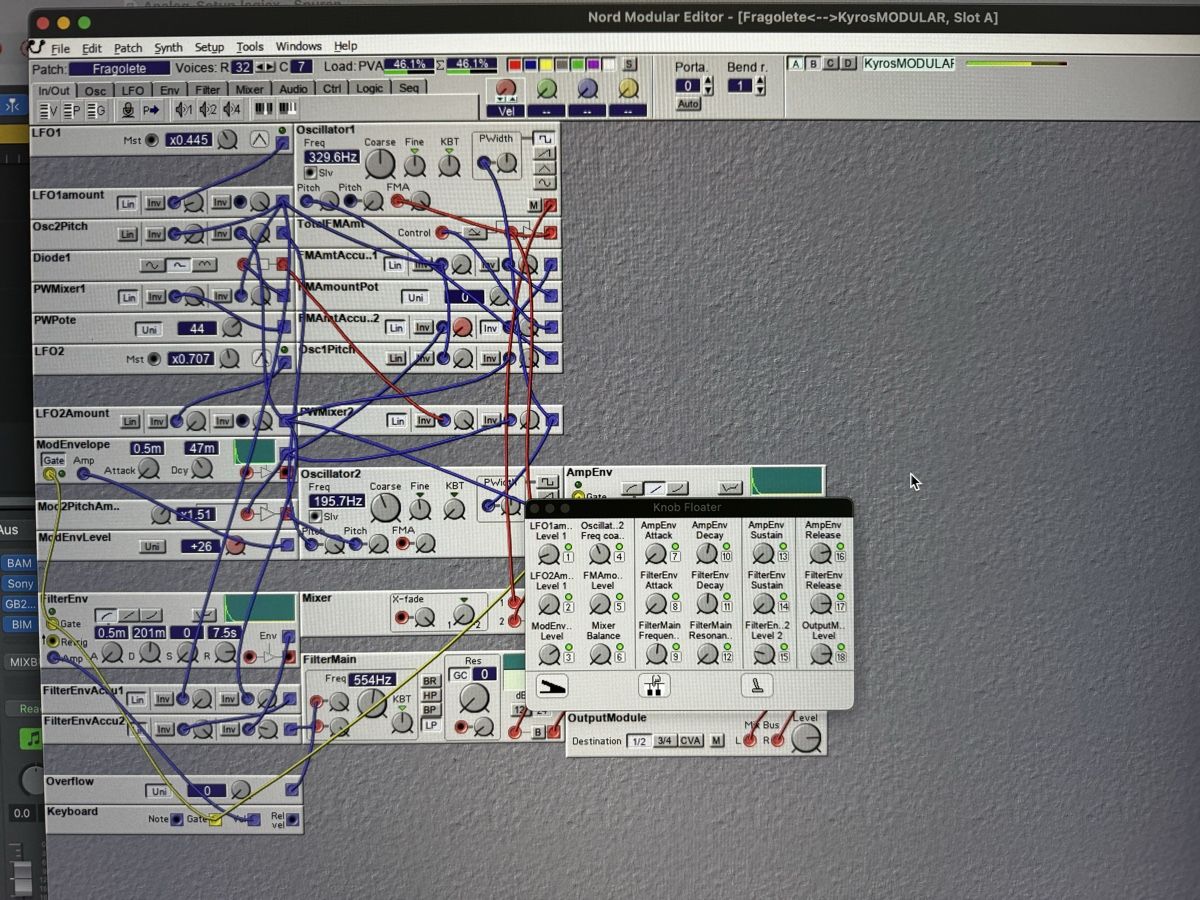
Task: Click the Auto button under Porta
Action: click(x=688, y=104)
